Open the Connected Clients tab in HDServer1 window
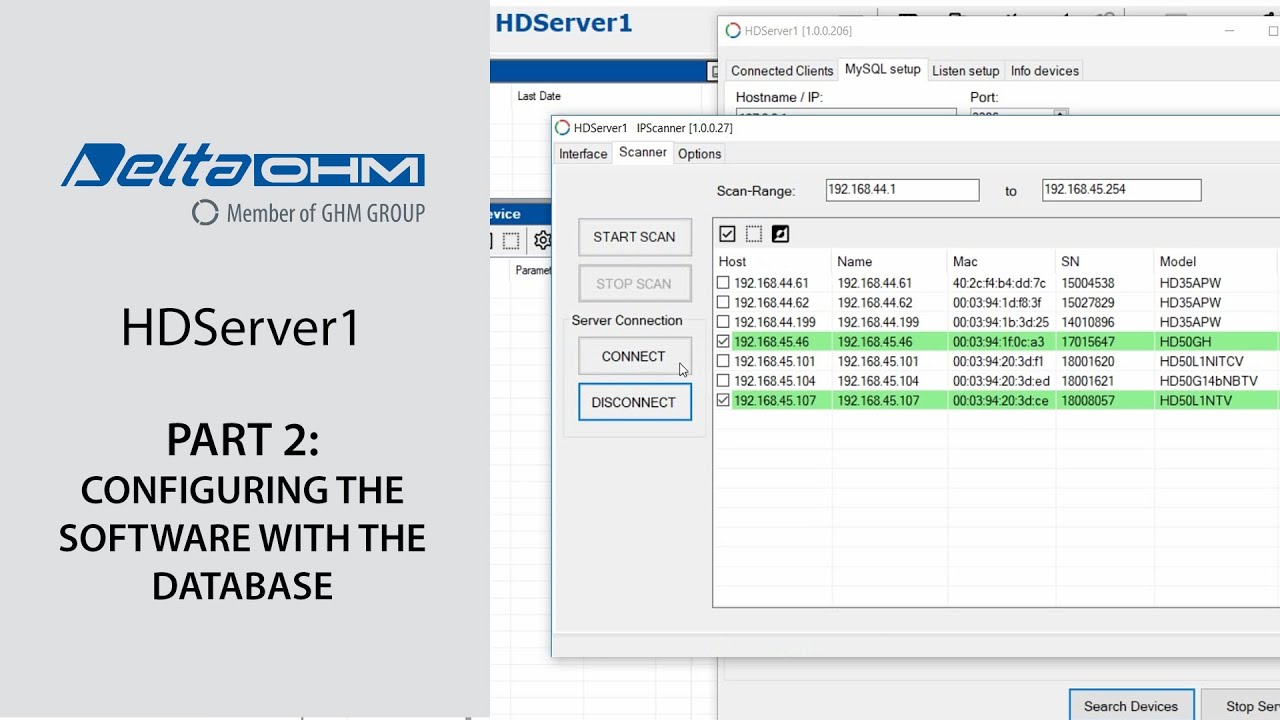1280x720 pixels. click(x=782, y=71)
